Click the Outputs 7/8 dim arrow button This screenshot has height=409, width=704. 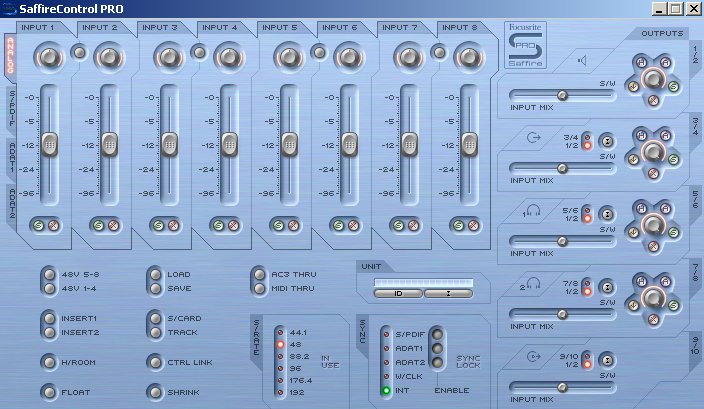634,305
